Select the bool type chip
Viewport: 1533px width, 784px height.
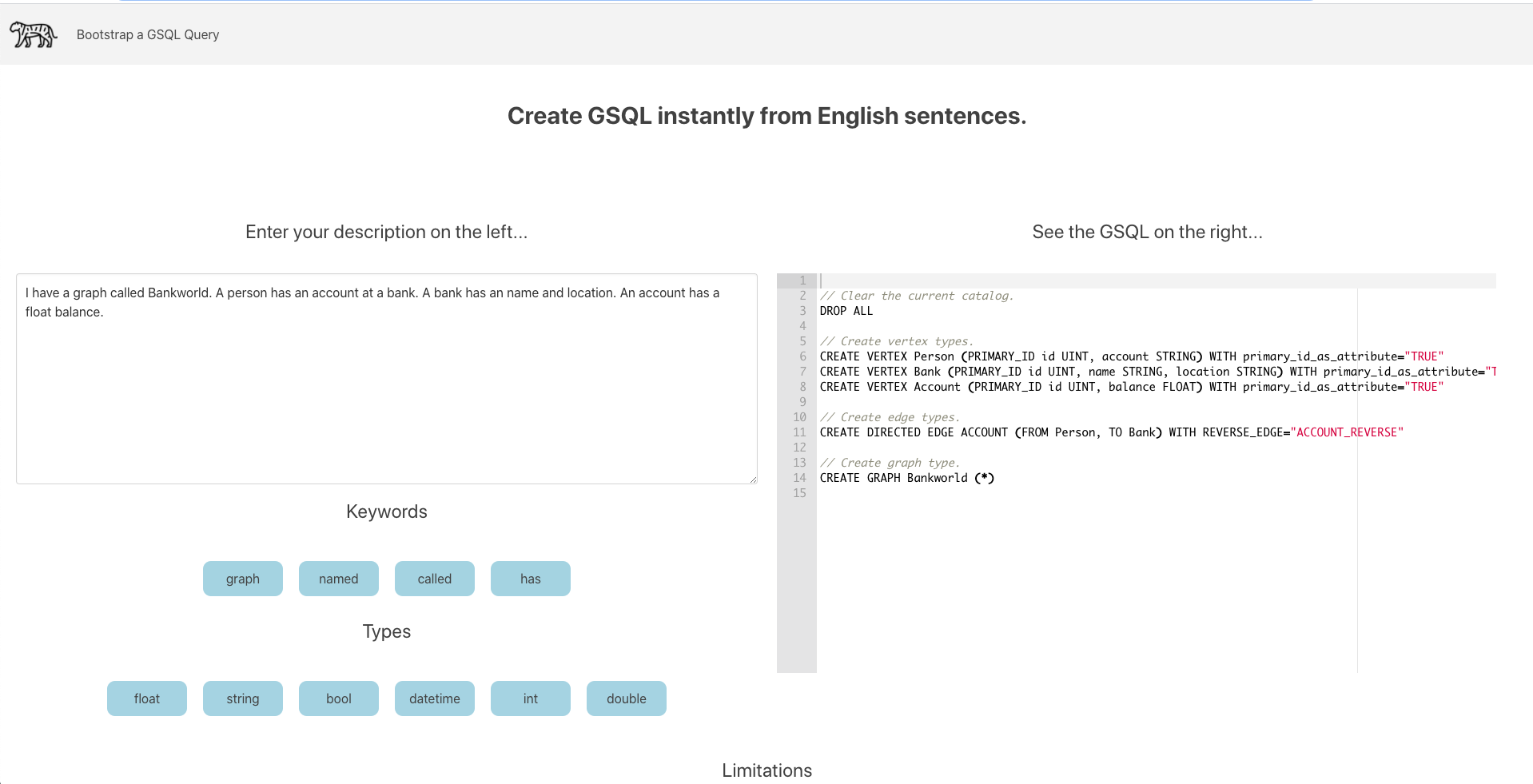click(x=339, y=698)
